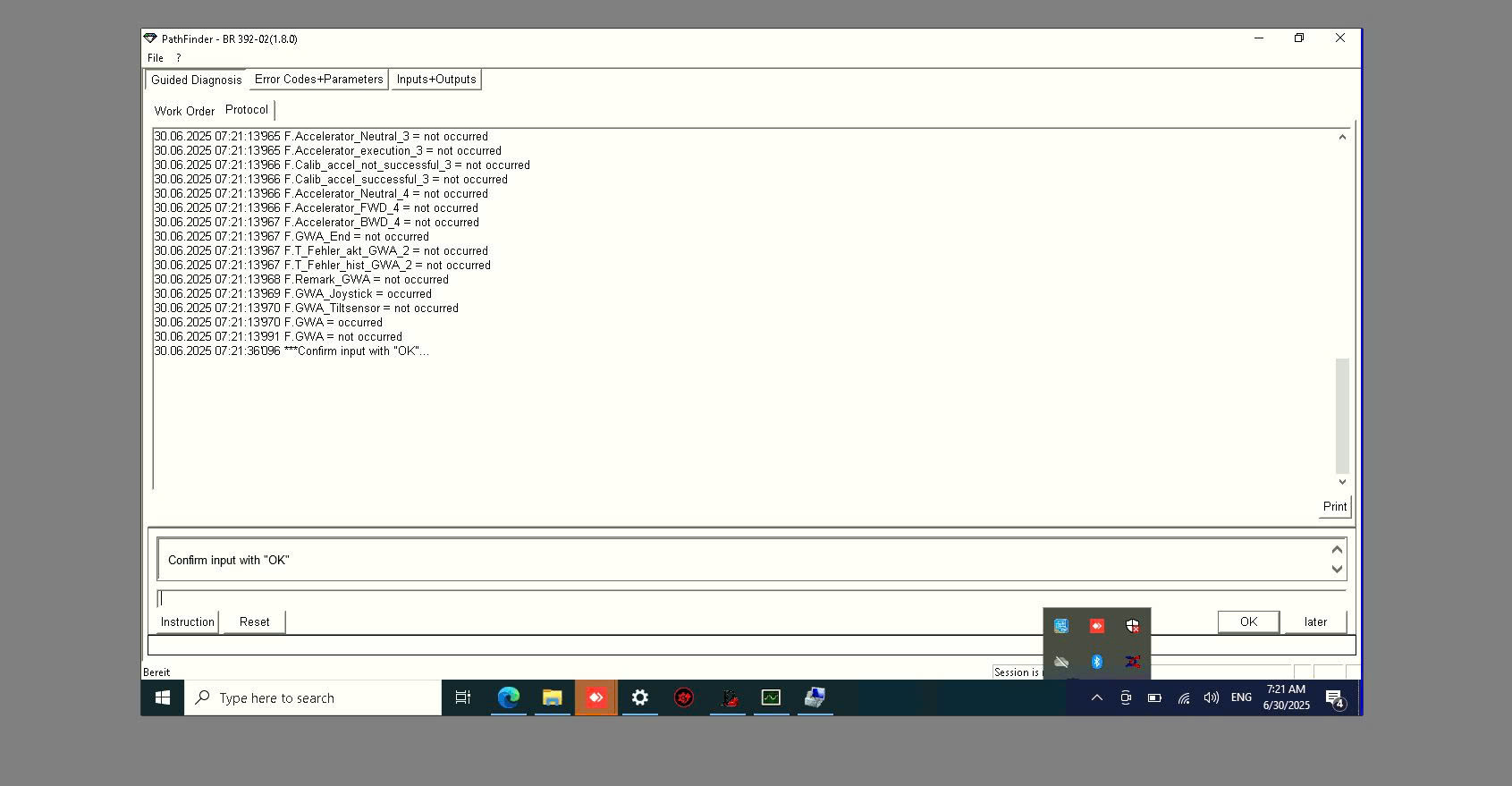The width and height of the screenshot is (1512, 786).
Task: Open the File menu
Action: [156, 58]
